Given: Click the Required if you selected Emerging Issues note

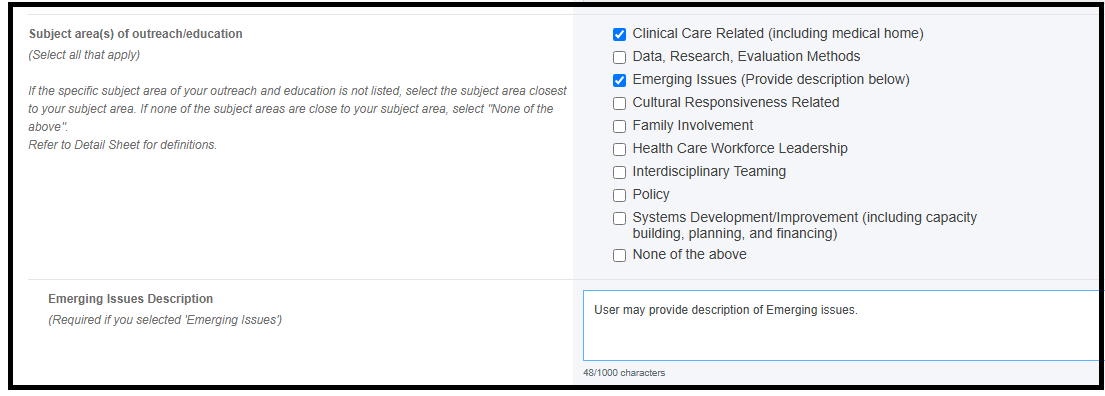Looking at the screenshot, I should [x=165, y=320].
